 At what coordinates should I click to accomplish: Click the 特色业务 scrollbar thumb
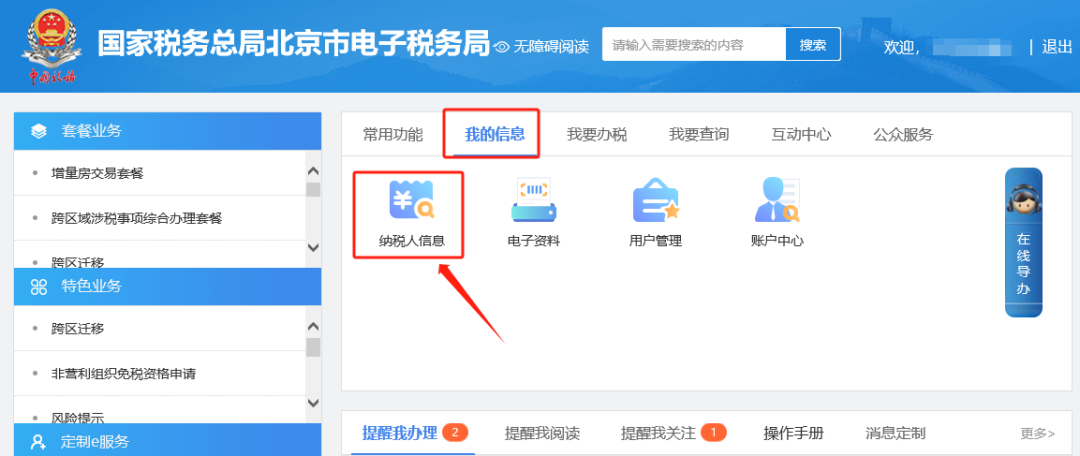(313, 347)
